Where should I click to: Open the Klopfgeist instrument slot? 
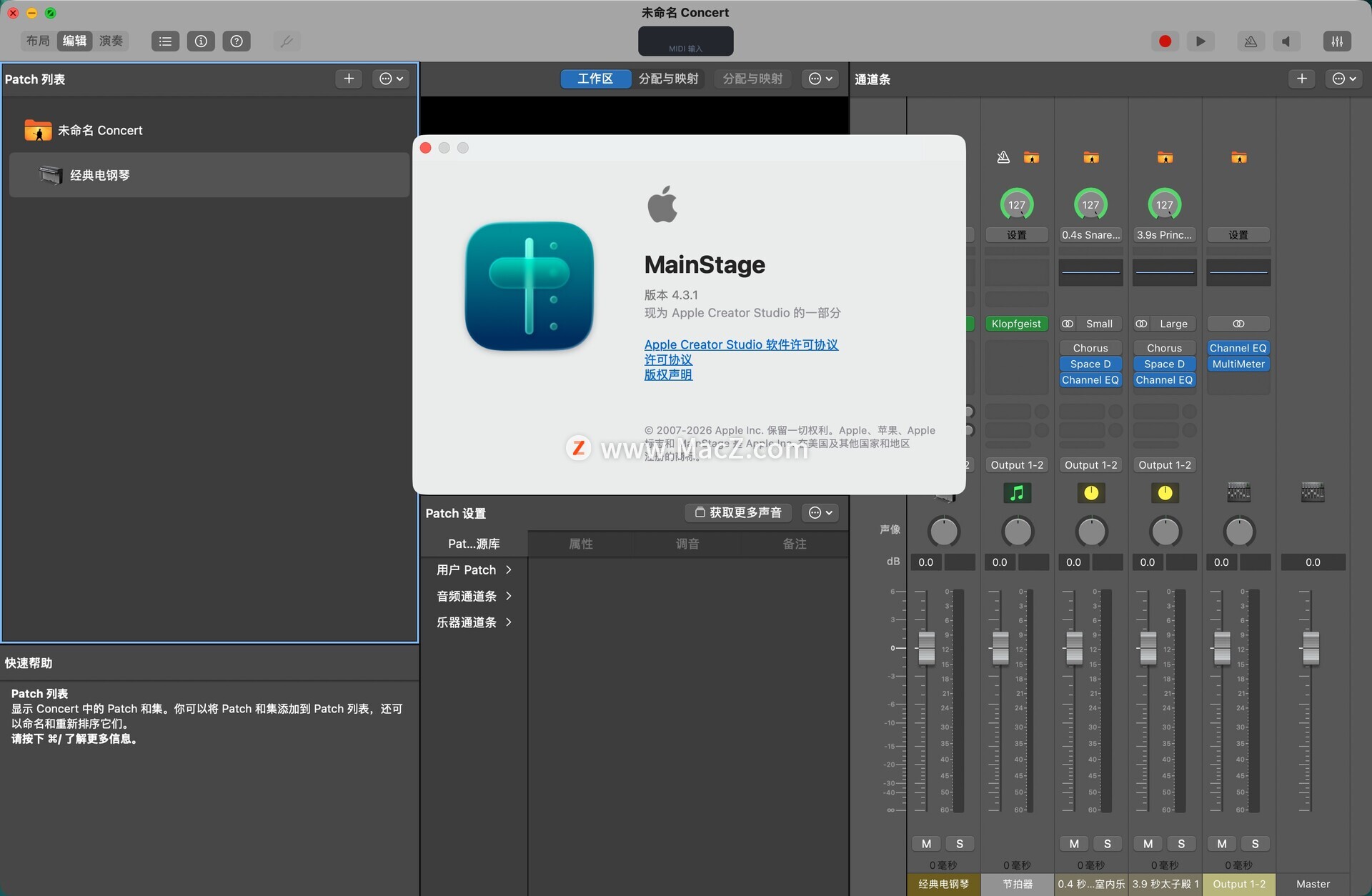tap(1016, 324)
